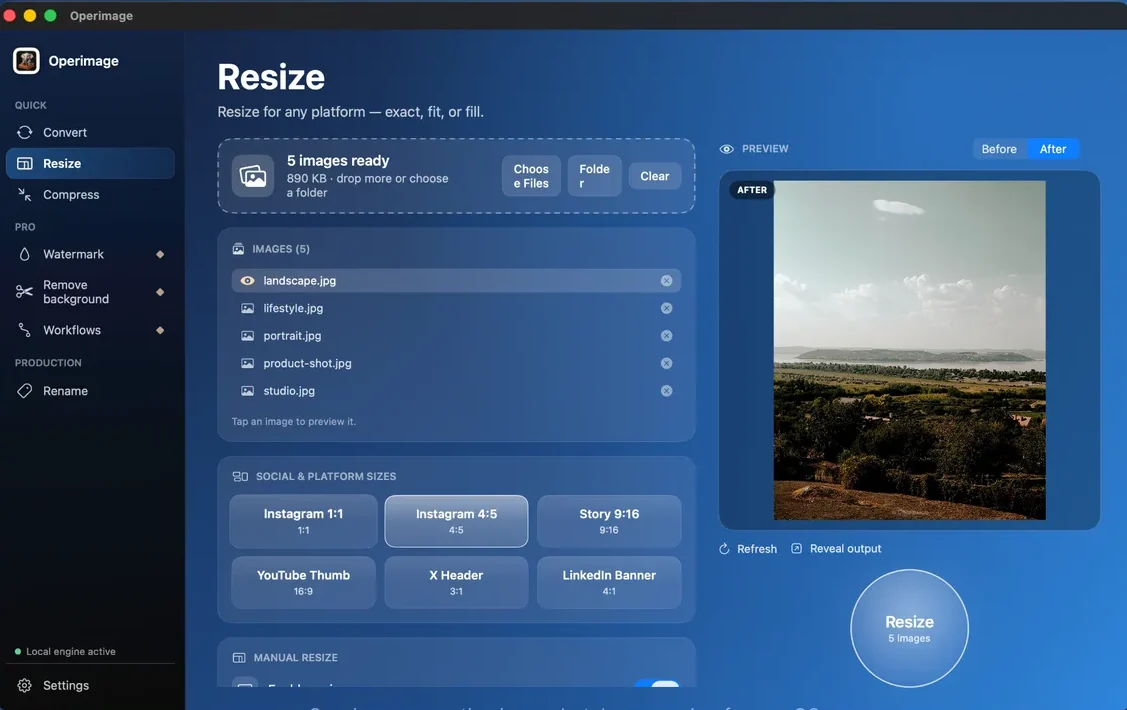The height and width of the screenshot is (710, 1127).
Task: Click the Pro diamond badge next to Watermark
Action: [x=160, y=254]
